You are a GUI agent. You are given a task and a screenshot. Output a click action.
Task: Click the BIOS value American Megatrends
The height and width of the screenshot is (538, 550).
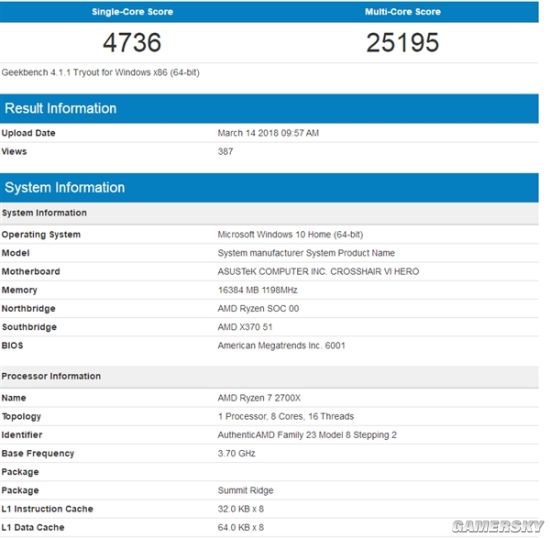point(281,345)
